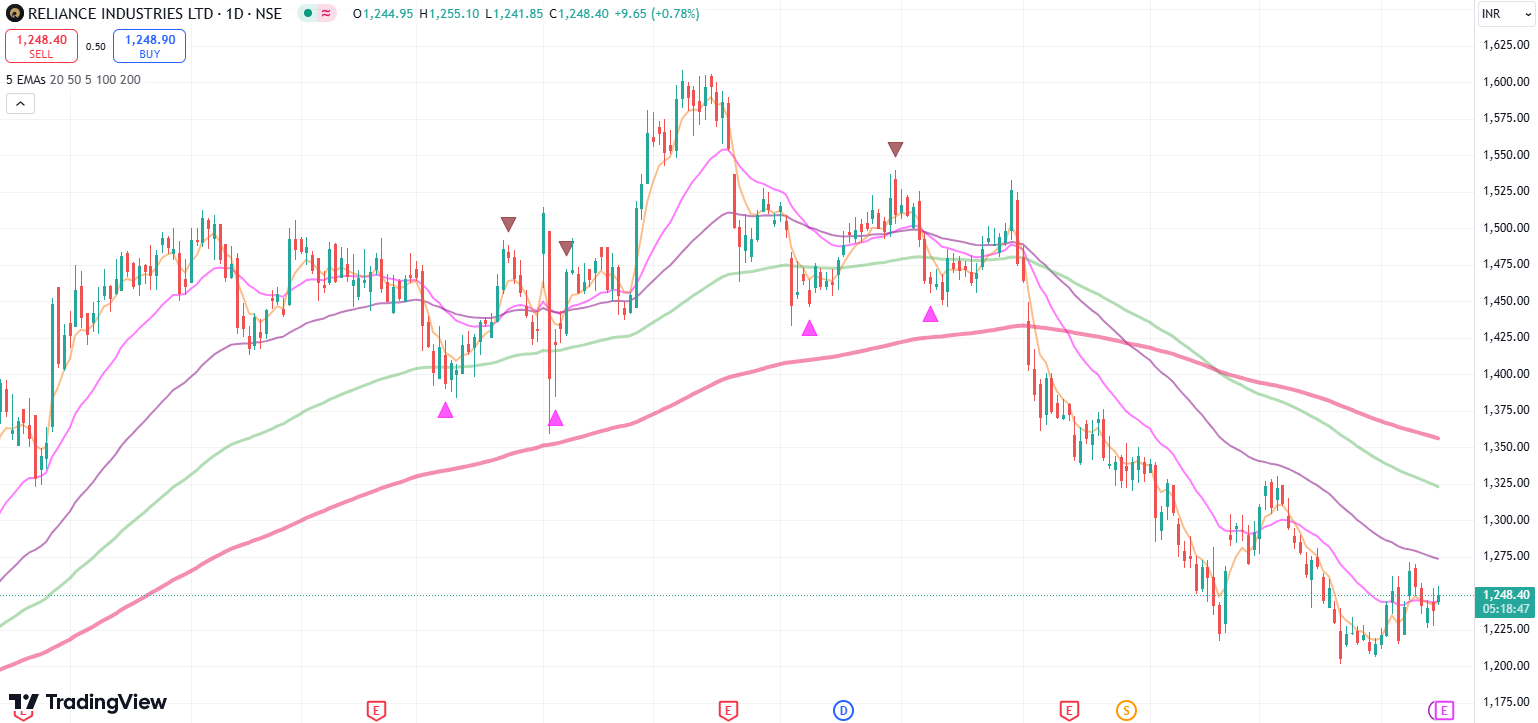The height and width of the screenshot is (723, 1538).
Task: Click the high value H1,255.10
Action: (x=449, y=14)
